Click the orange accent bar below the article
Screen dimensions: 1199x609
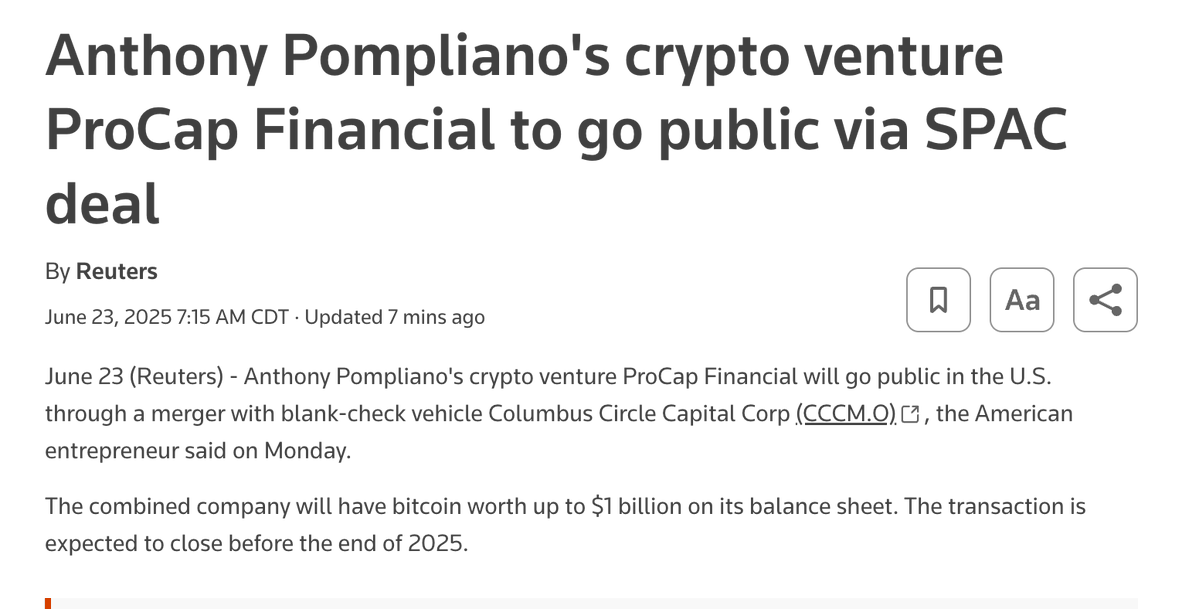coord(48,604)
